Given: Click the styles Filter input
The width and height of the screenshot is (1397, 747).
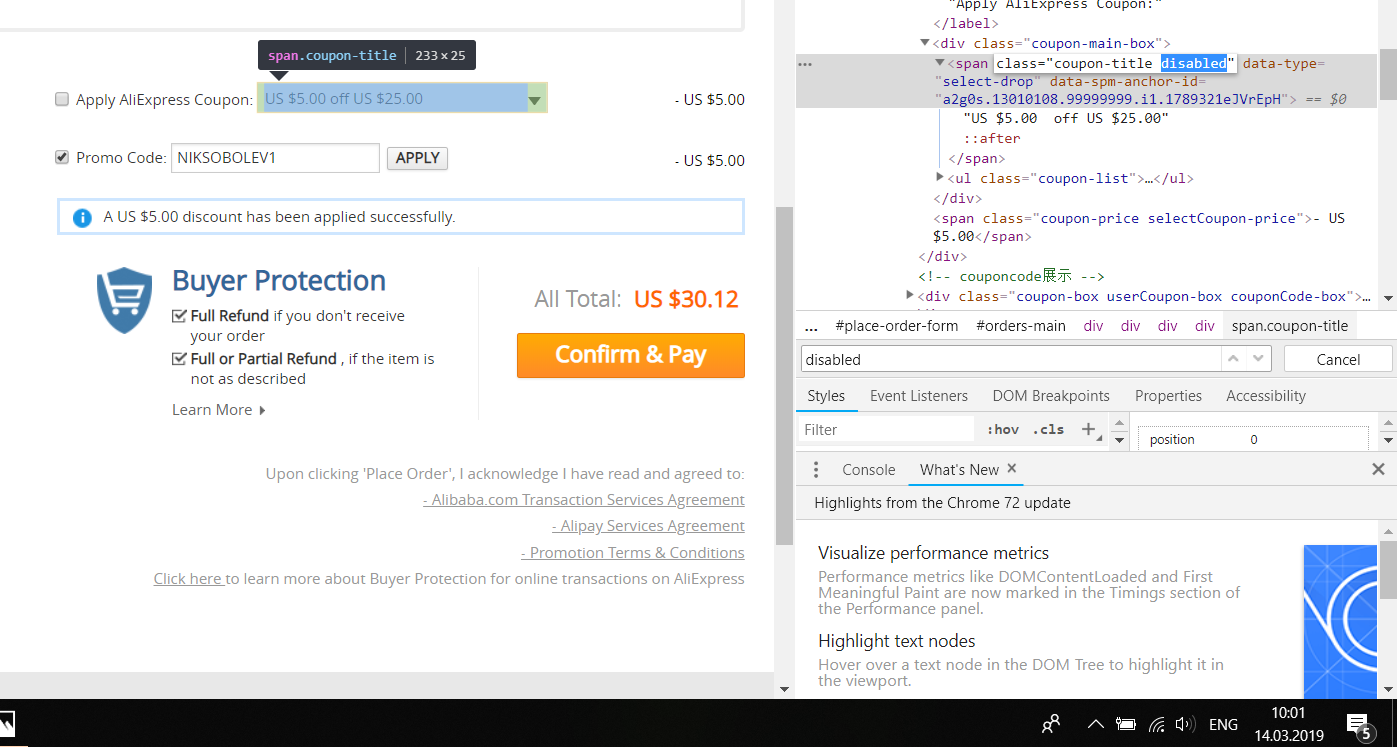Looking at the screenshot, I should coord(886,430).
